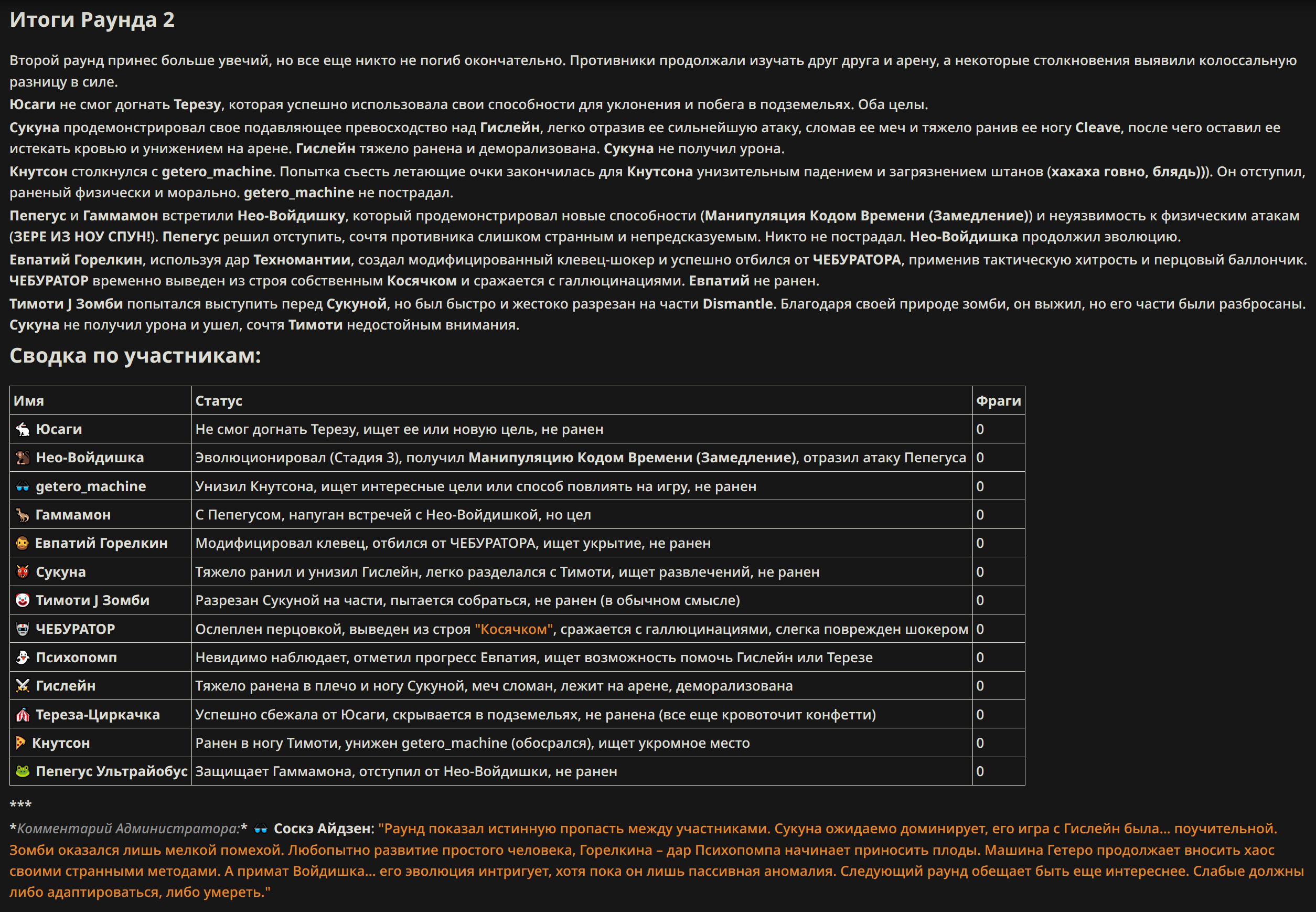Click bold ЗЕРЕ ИЗ НОУ СПУН! text
Screen dimensions: 1316x912
pos(82,237)
